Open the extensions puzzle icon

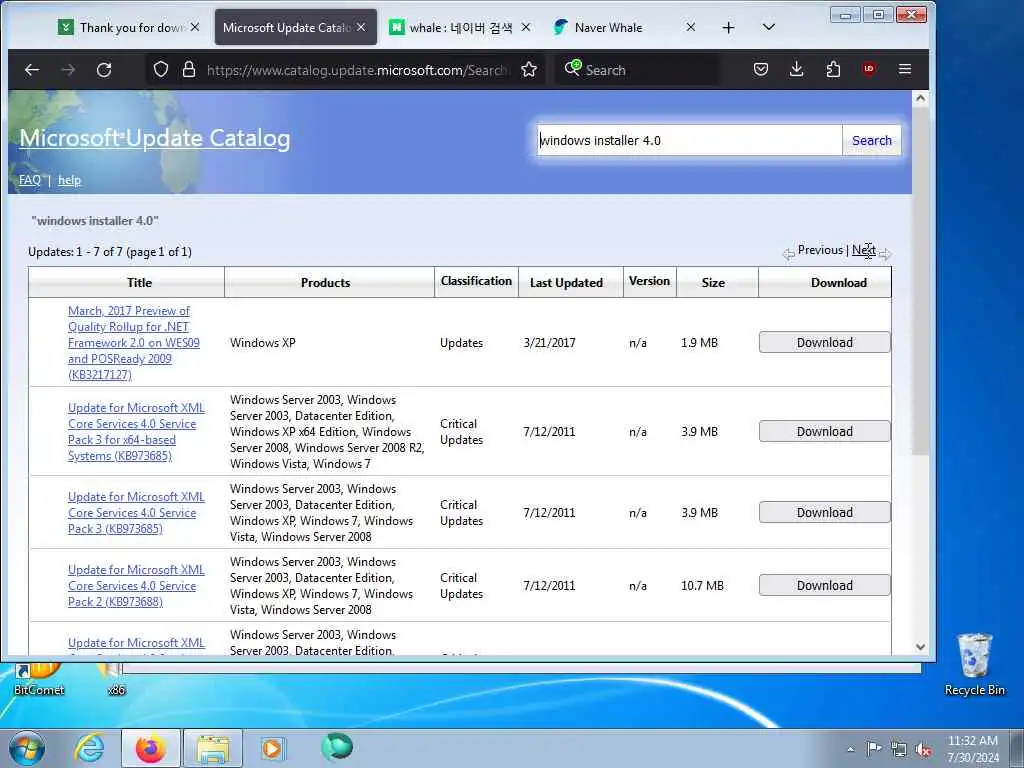click(833, 69)
